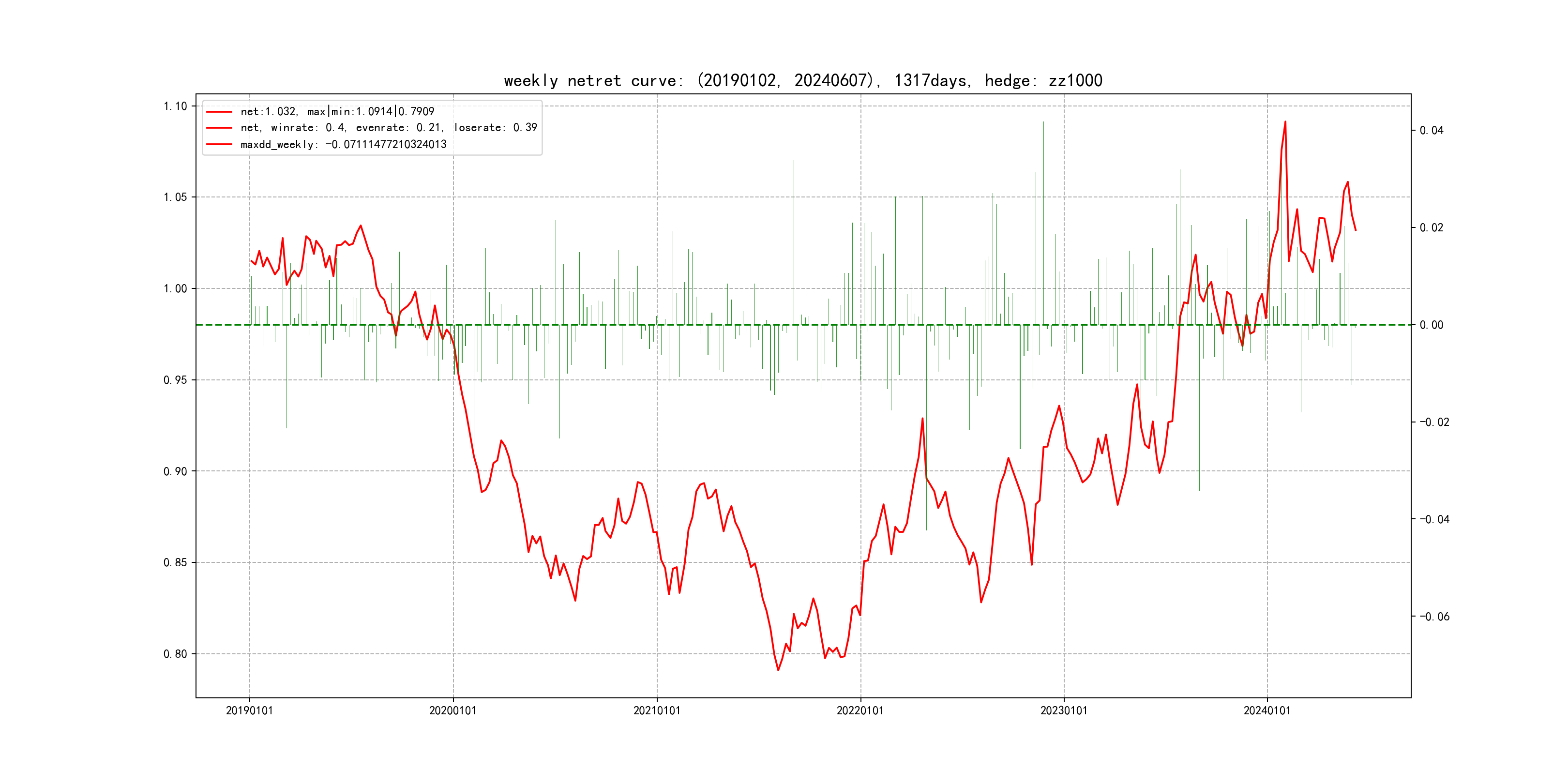This screenshot has height=784, width=1568.
Task: Click the 20220101 x-axis date label
Action: coord(860,710)
